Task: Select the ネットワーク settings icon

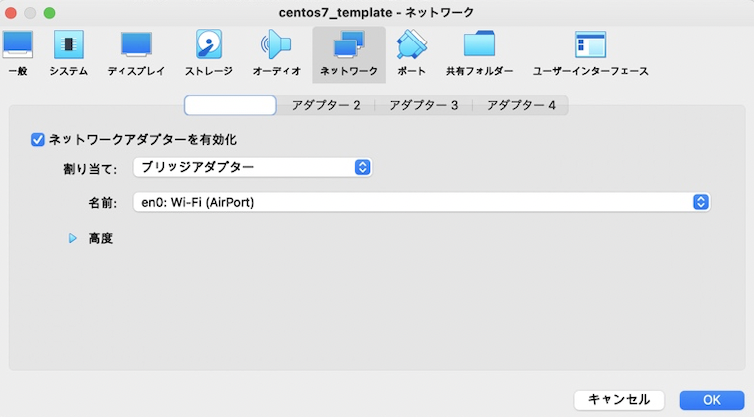Action: click(x=349, y=54)
